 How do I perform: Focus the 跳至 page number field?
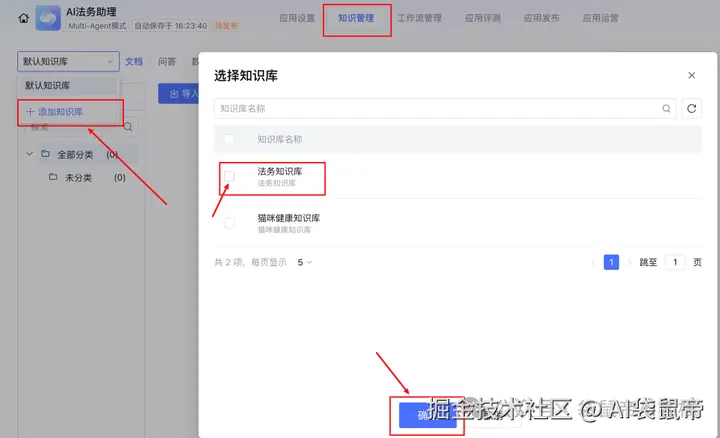[x=675, y=262]
